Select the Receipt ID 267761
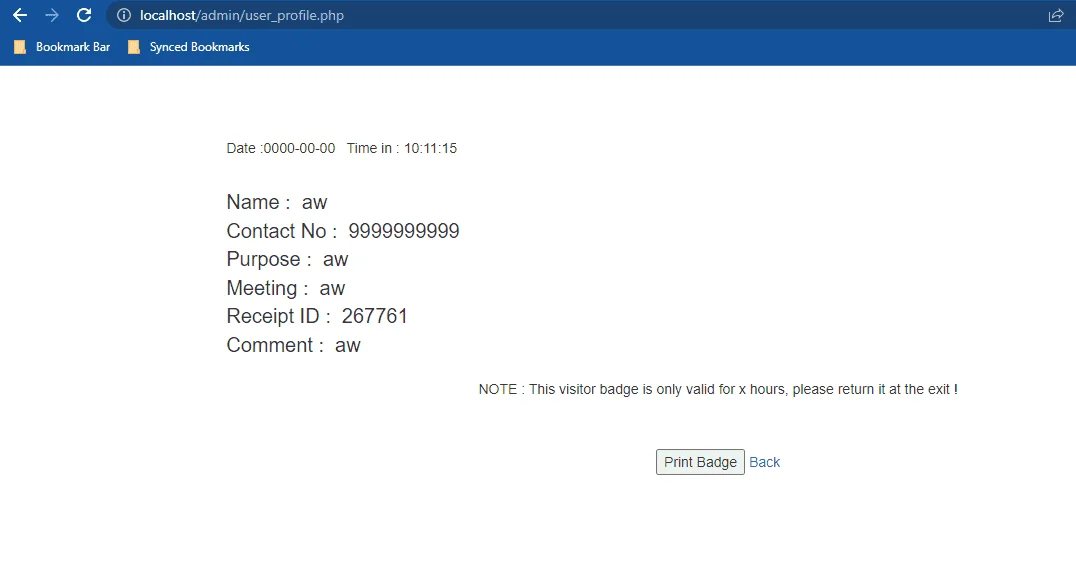Image resolution: width=1076 pixels, height=581 pixels. click(x=375, y=316)
